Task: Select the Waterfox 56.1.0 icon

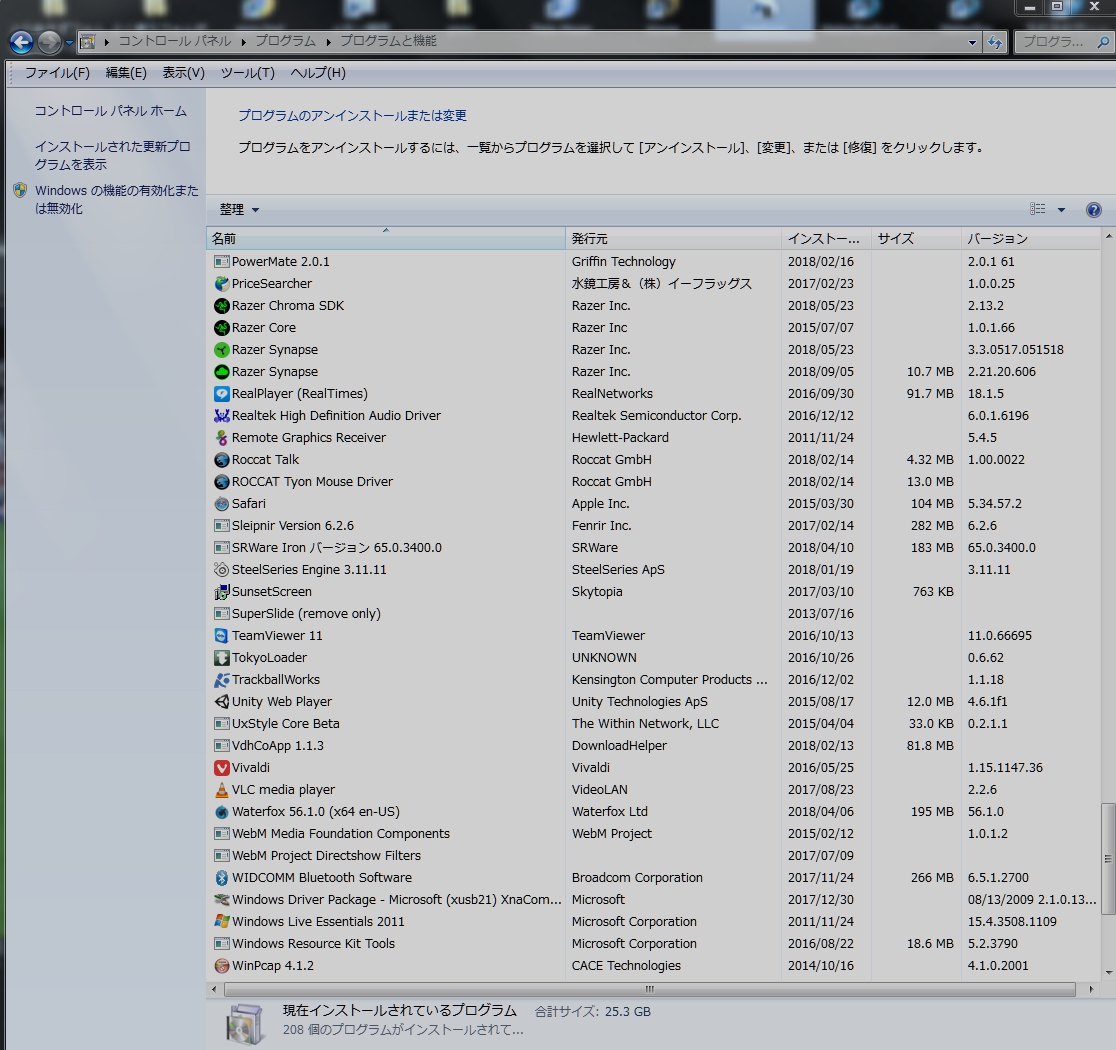Action: click(222, 812)
